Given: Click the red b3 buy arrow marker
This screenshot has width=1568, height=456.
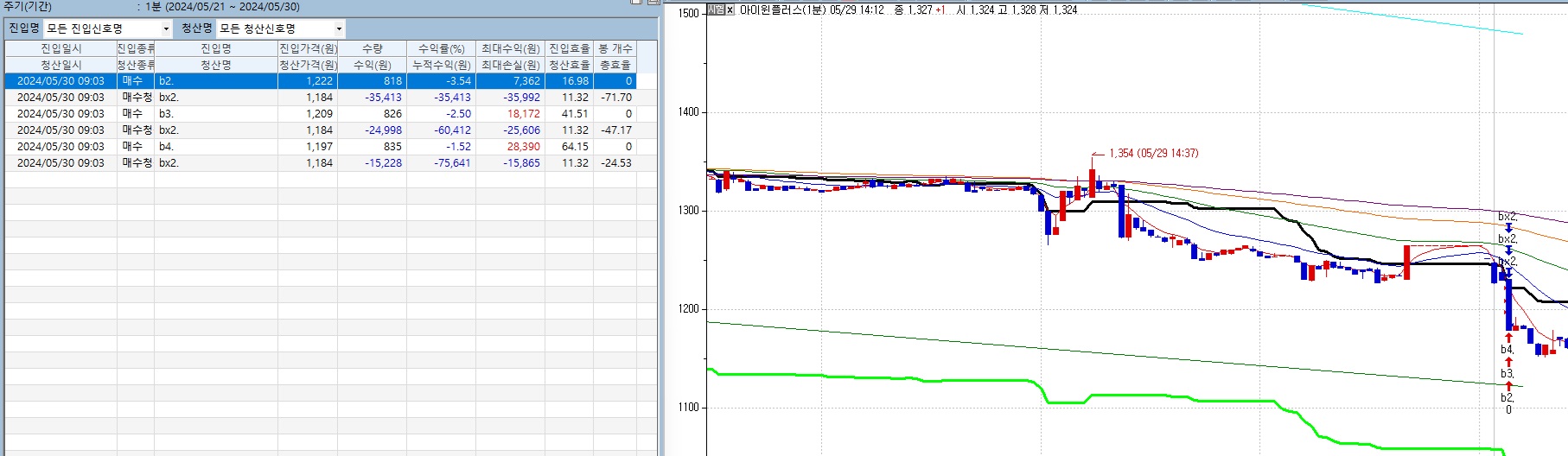Looking at the screenshot, I should (x=1508, y=362).
